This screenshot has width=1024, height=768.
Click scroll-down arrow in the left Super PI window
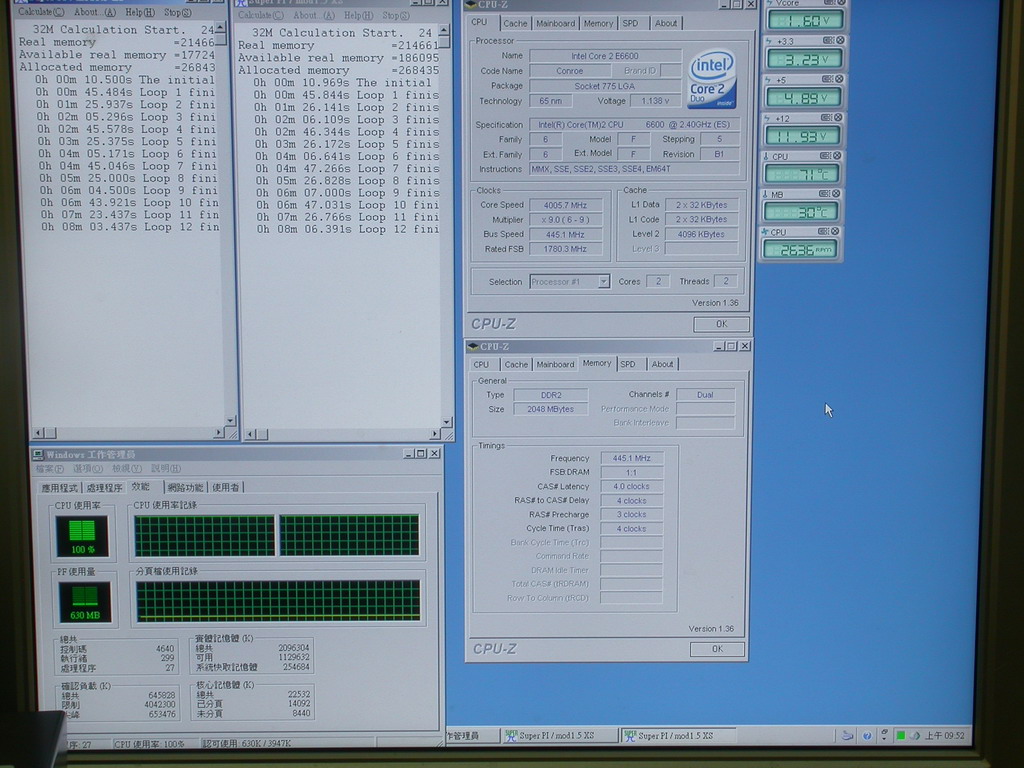[230, 421]
